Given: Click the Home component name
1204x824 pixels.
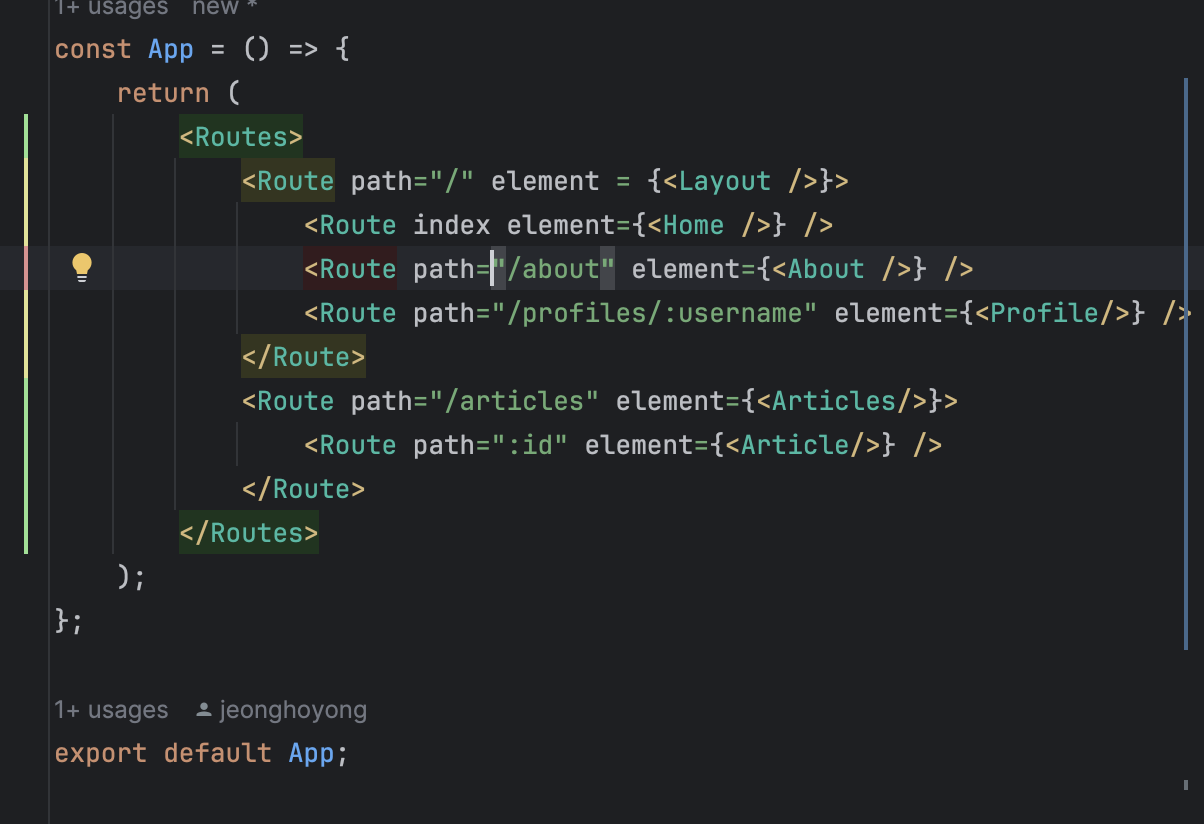Looking at the screenshot, I should pos(694,225).
